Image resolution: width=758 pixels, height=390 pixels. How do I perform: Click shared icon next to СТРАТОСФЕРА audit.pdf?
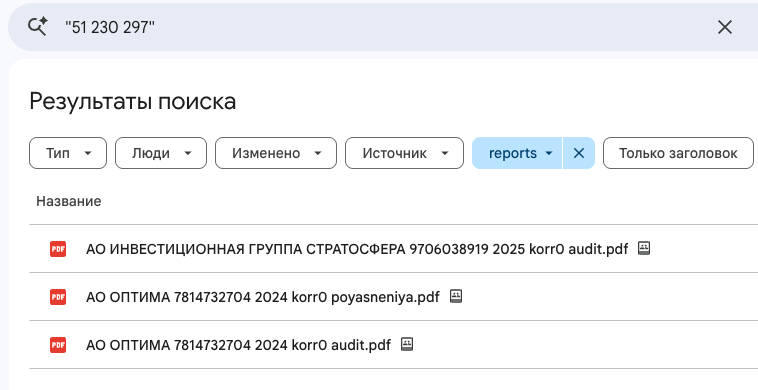click(644, 248)
